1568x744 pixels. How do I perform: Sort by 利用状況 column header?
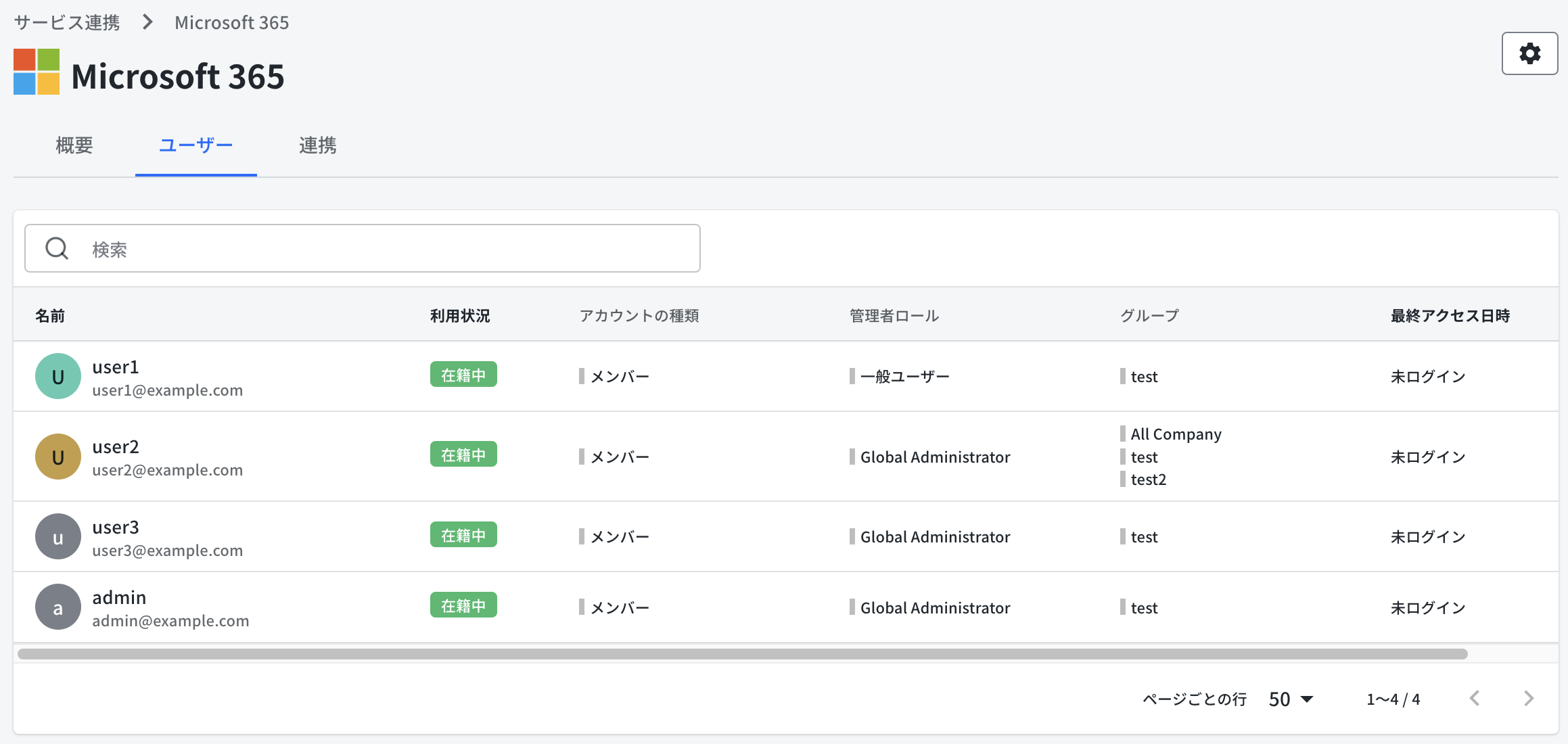pos(460,316)
